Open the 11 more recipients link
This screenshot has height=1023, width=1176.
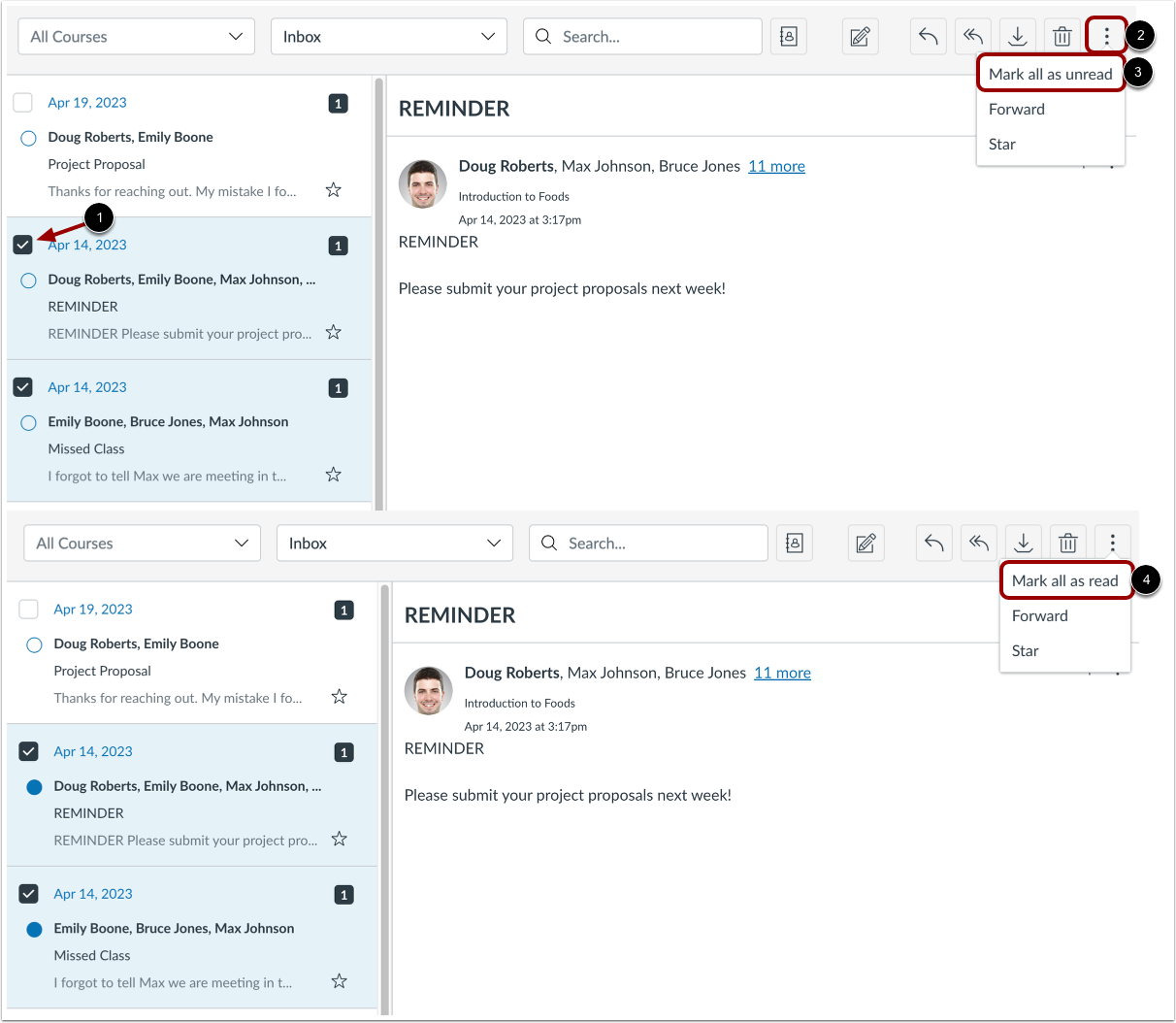coord(776,166)
